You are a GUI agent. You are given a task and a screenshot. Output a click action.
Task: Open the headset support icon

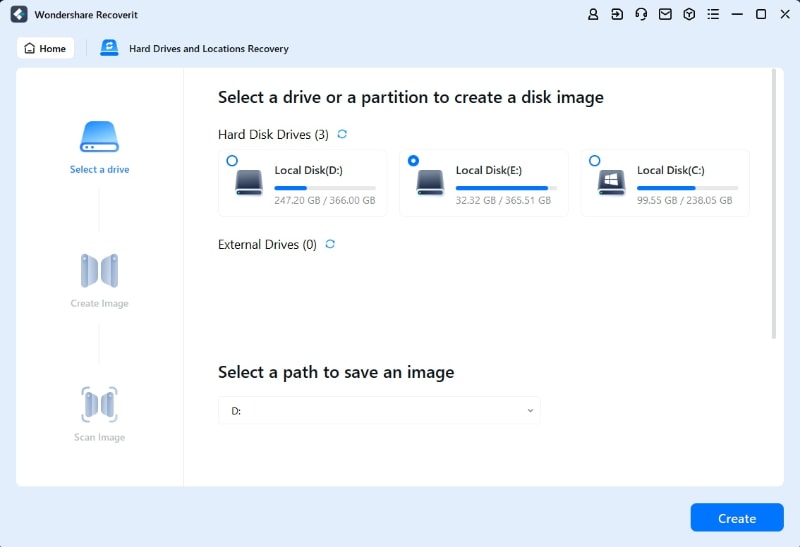click(641, 14)
